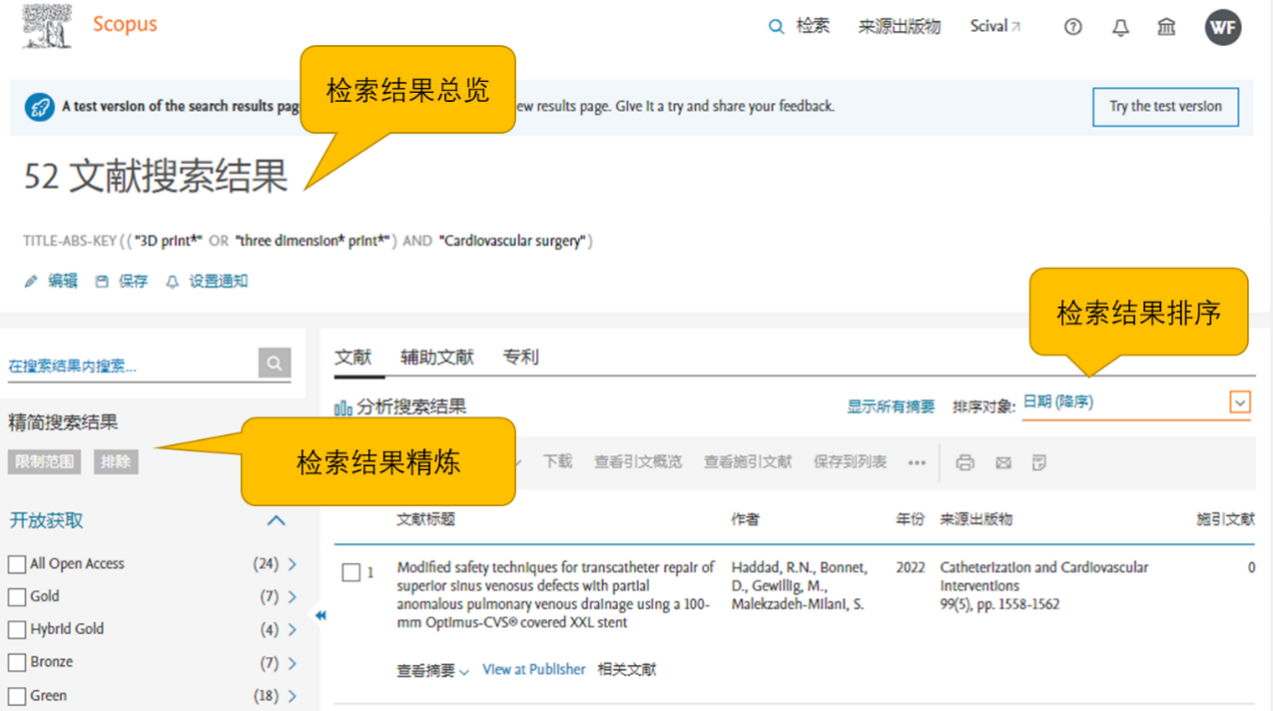Click the Try the test version button
1273x711 pixels.
point(1165,106)
